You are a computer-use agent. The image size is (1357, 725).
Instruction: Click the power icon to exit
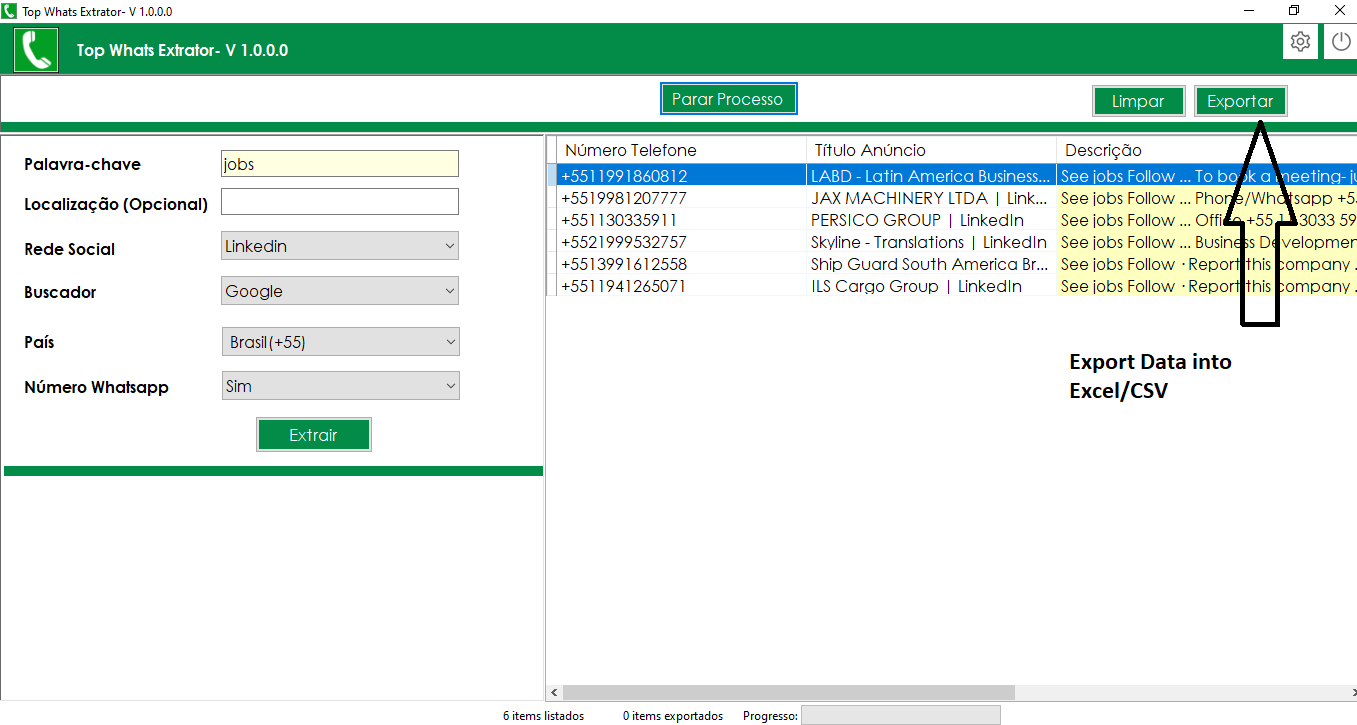[x=1341, y=42]
